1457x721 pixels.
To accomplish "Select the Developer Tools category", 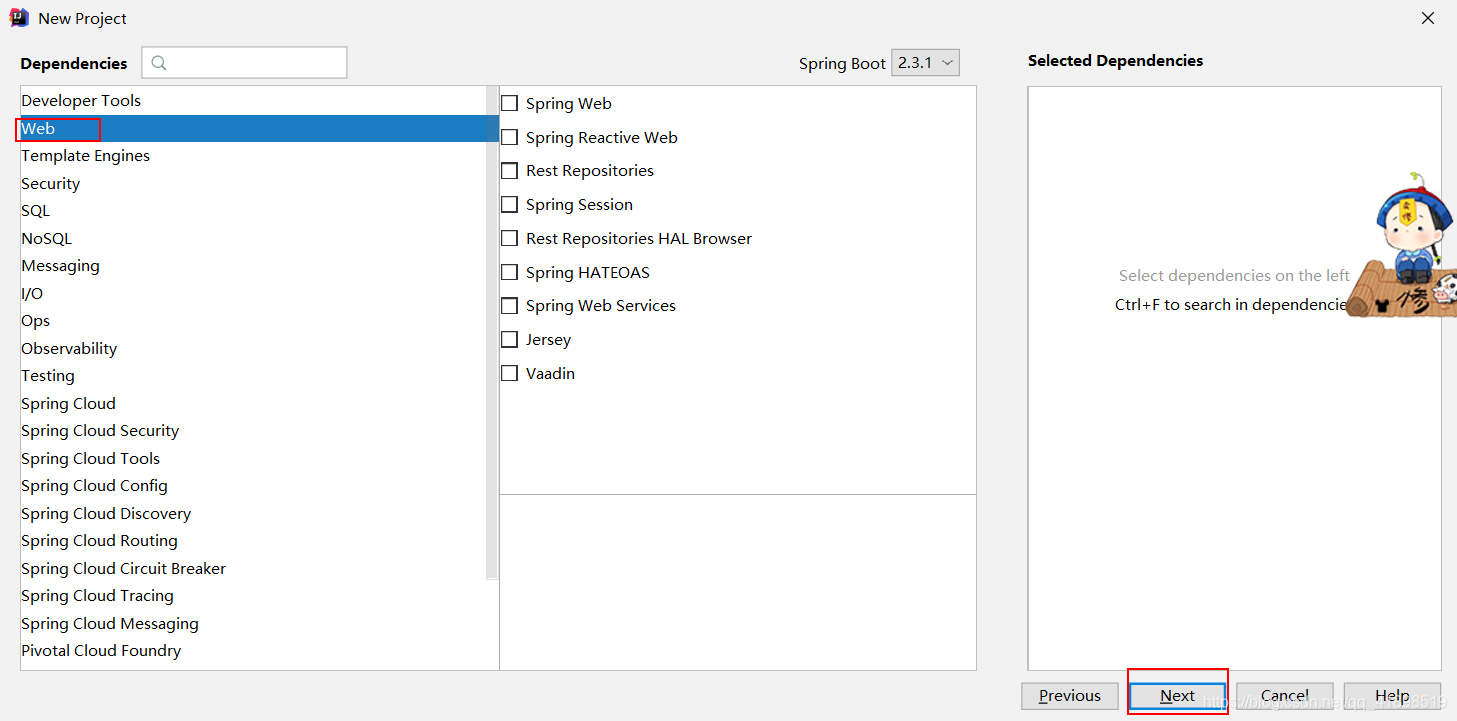I will tap(254, 101).
